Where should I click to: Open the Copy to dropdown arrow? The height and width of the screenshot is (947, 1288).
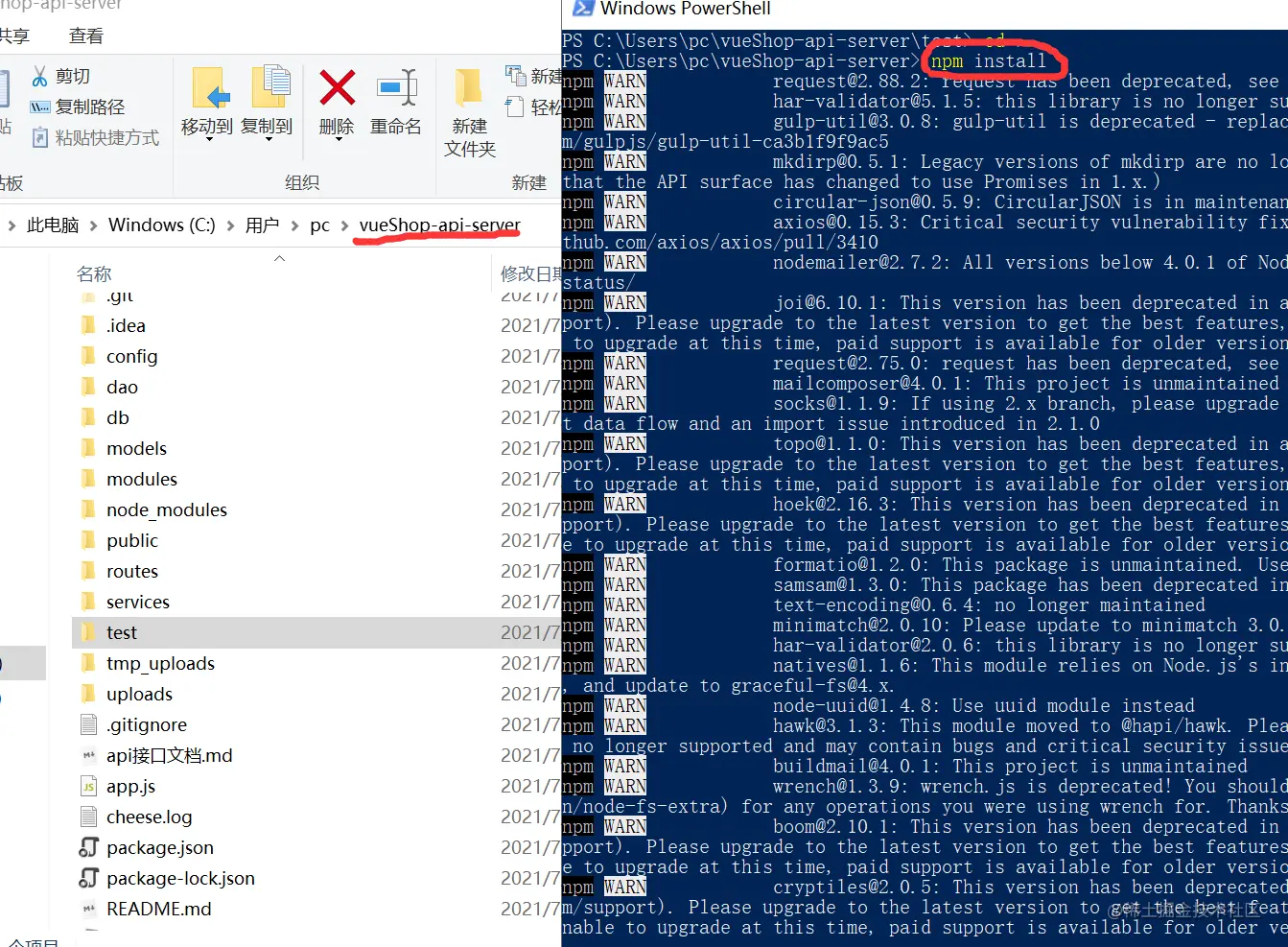[x=268, y=140]
